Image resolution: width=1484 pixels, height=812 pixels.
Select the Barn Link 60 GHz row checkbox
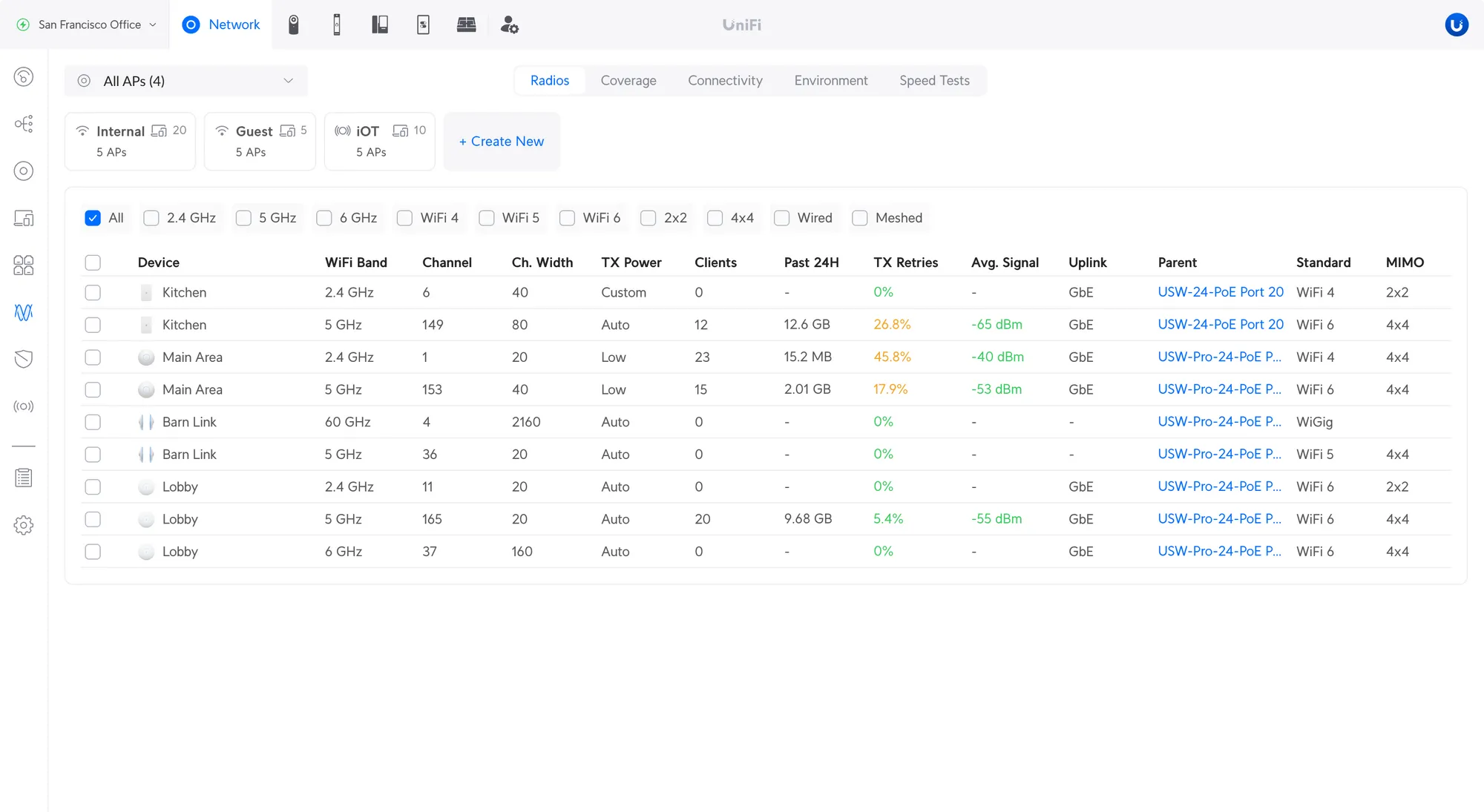[93, 422]
